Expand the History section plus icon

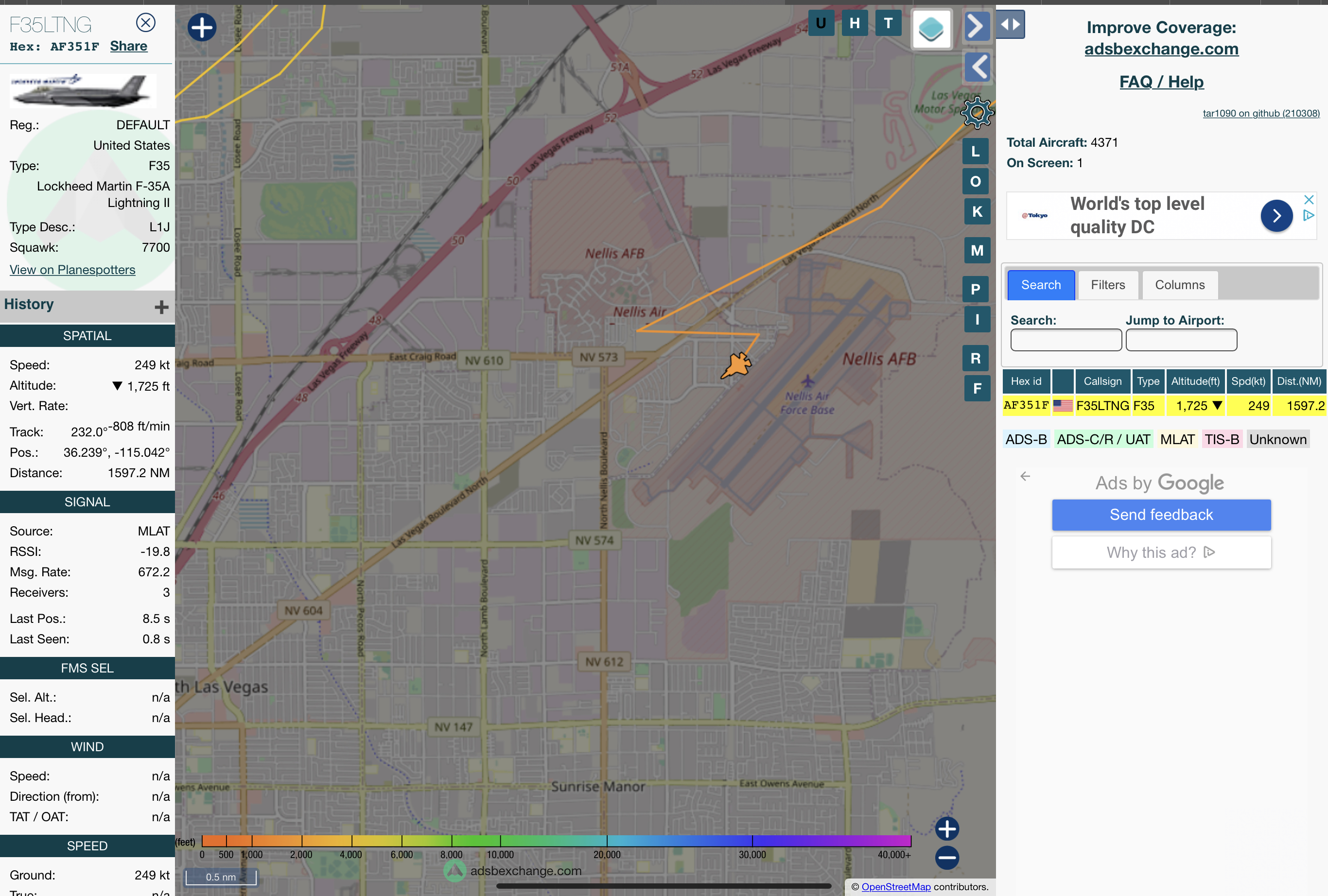[x=161, y=307]
